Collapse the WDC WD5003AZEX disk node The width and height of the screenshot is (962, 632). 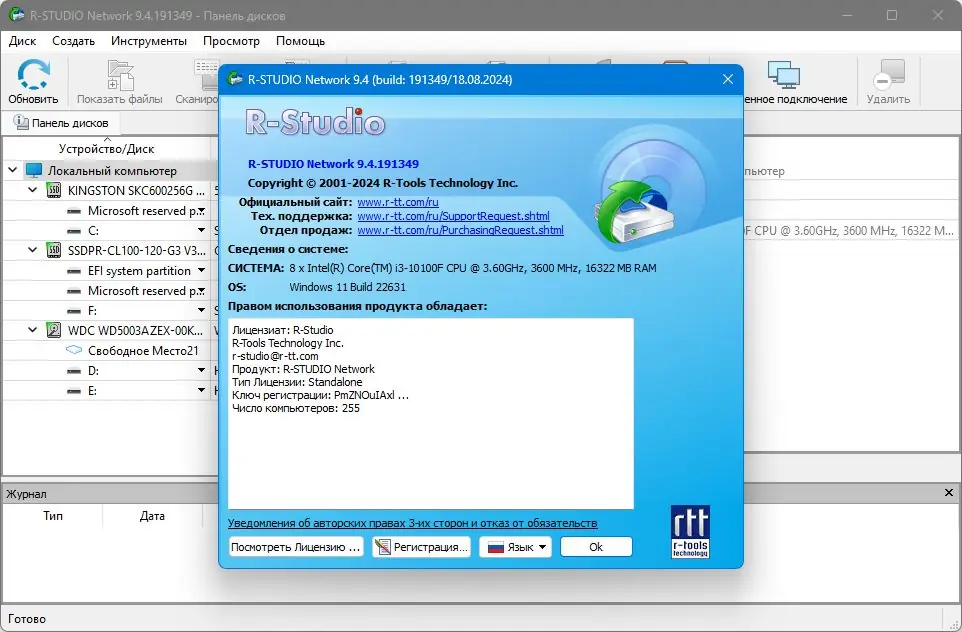point(33,330)
